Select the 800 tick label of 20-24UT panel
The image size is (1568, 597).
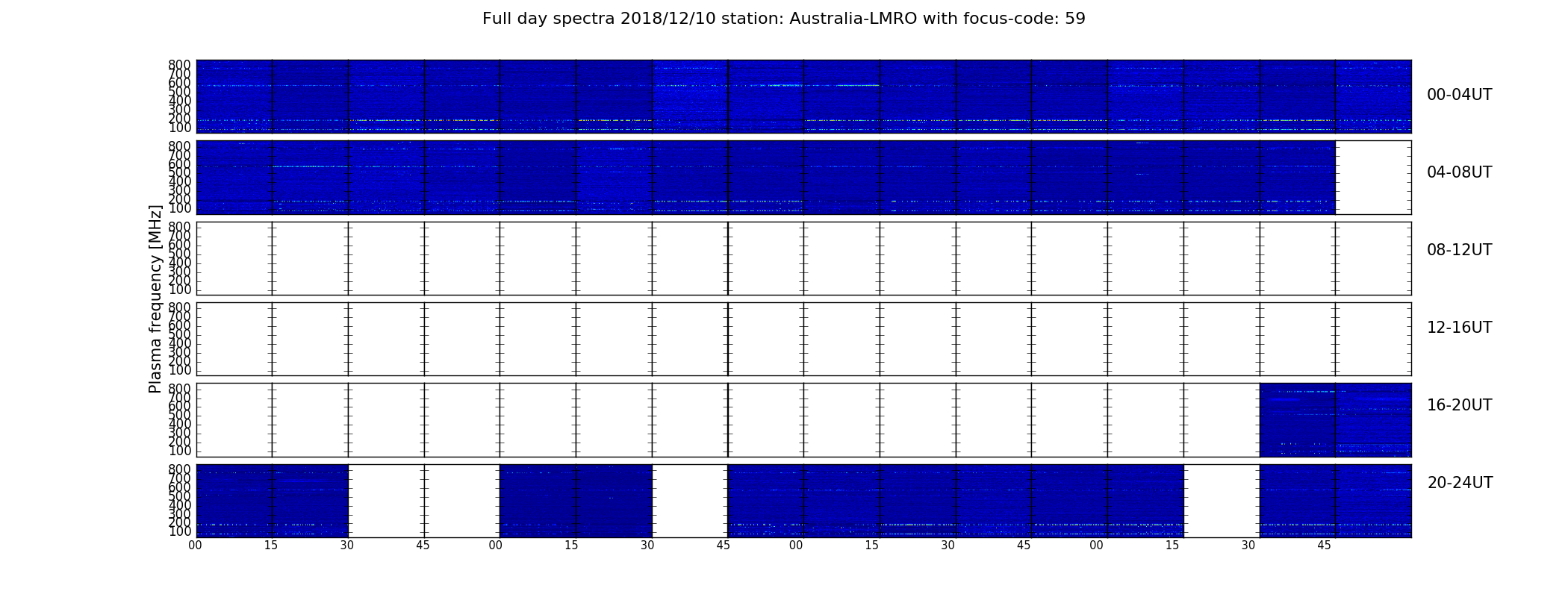coord(179,469)
